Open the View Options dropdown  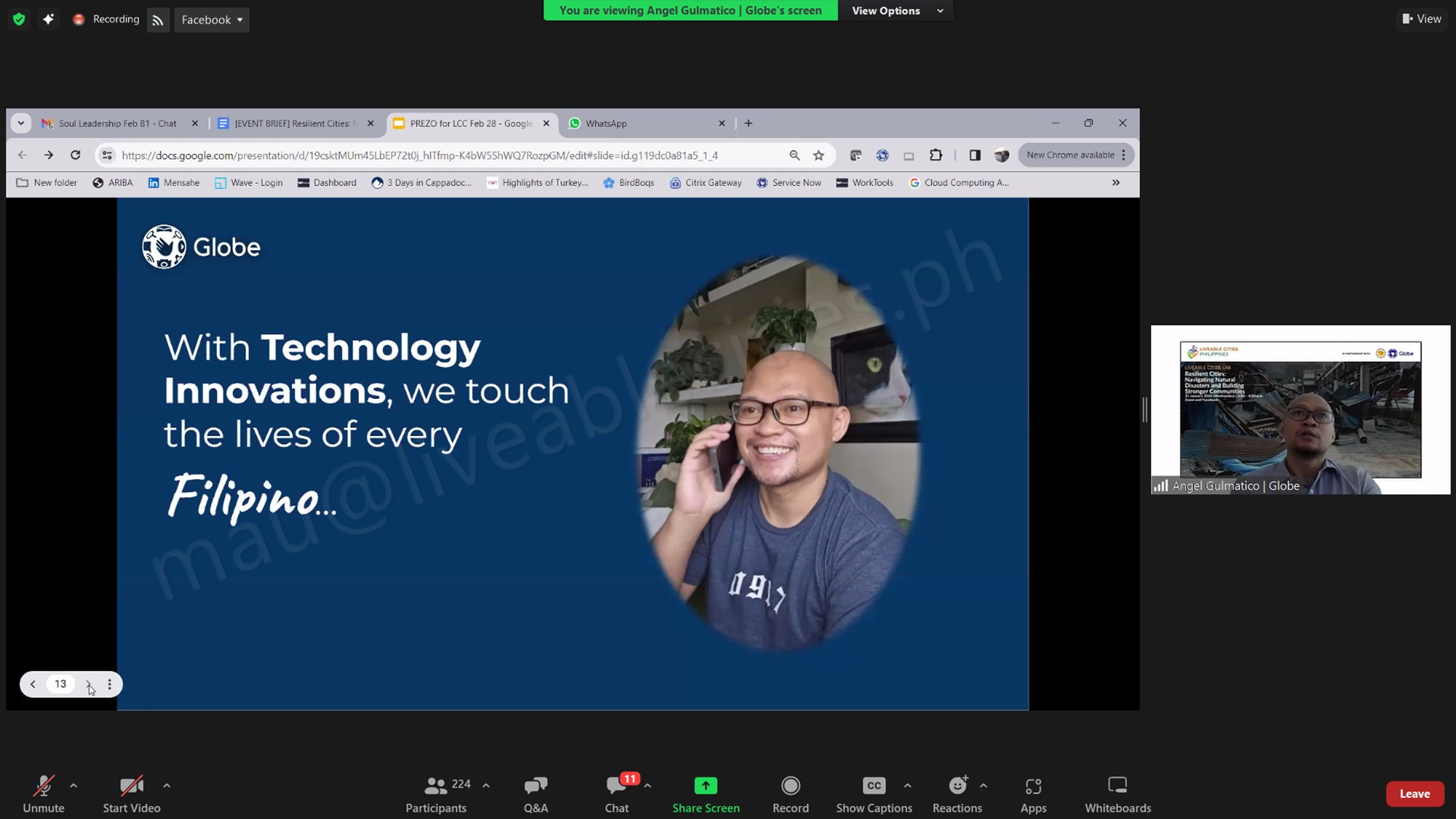tap(898, 10)
